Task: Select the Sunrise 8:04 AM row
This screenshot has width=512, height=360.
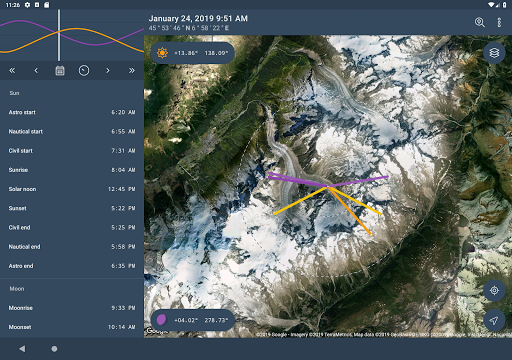Action: (72, 170)
